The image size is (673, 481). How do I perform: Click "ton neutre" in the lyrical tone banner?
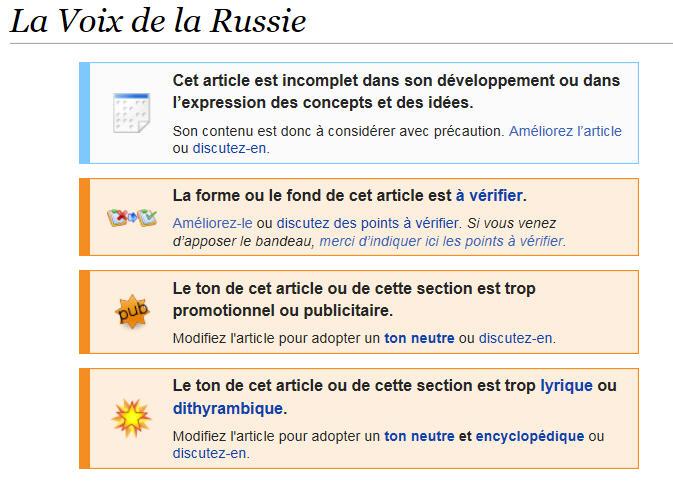419,436
